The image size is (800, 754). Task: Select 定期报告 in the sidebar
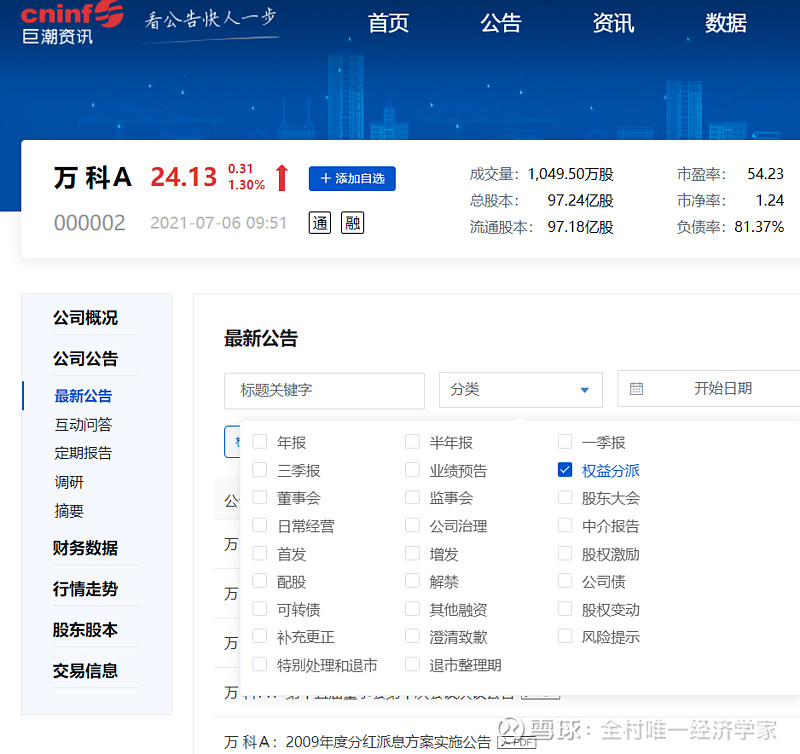tap(83, 453)
